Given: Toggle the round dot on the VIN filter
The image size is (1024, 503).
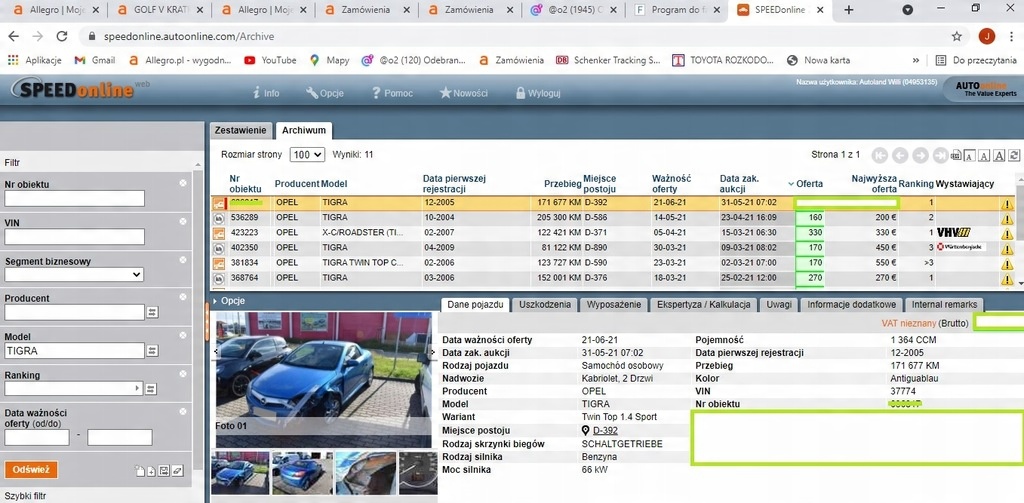Looking at the screenshot, I should [183, 222].
